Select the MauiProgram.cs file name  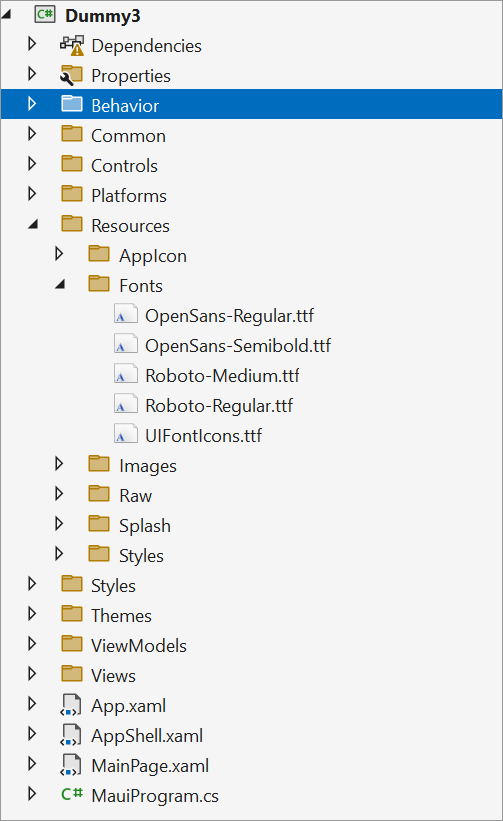(154, 796)
